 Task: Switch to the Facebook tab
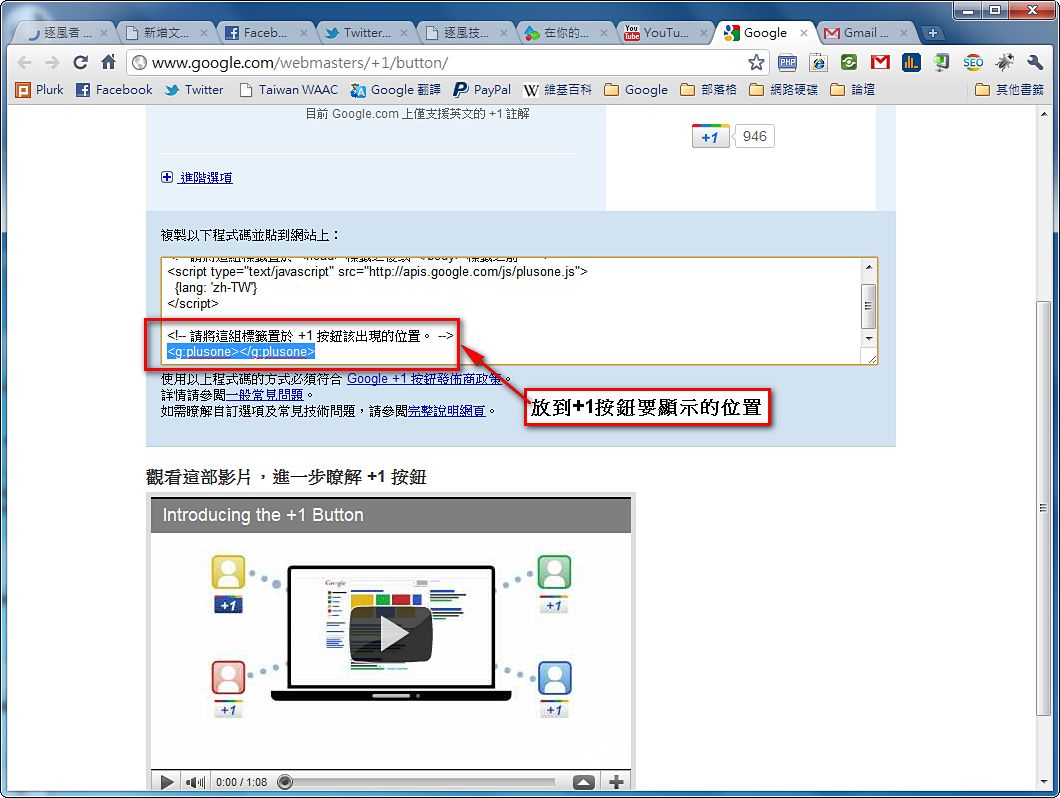tap(265, 32)
